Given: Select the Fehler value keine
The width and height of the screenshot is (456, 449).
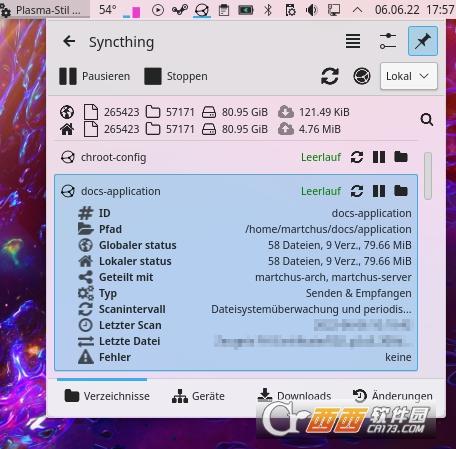Looking at the screenshot, I should 398,357.
